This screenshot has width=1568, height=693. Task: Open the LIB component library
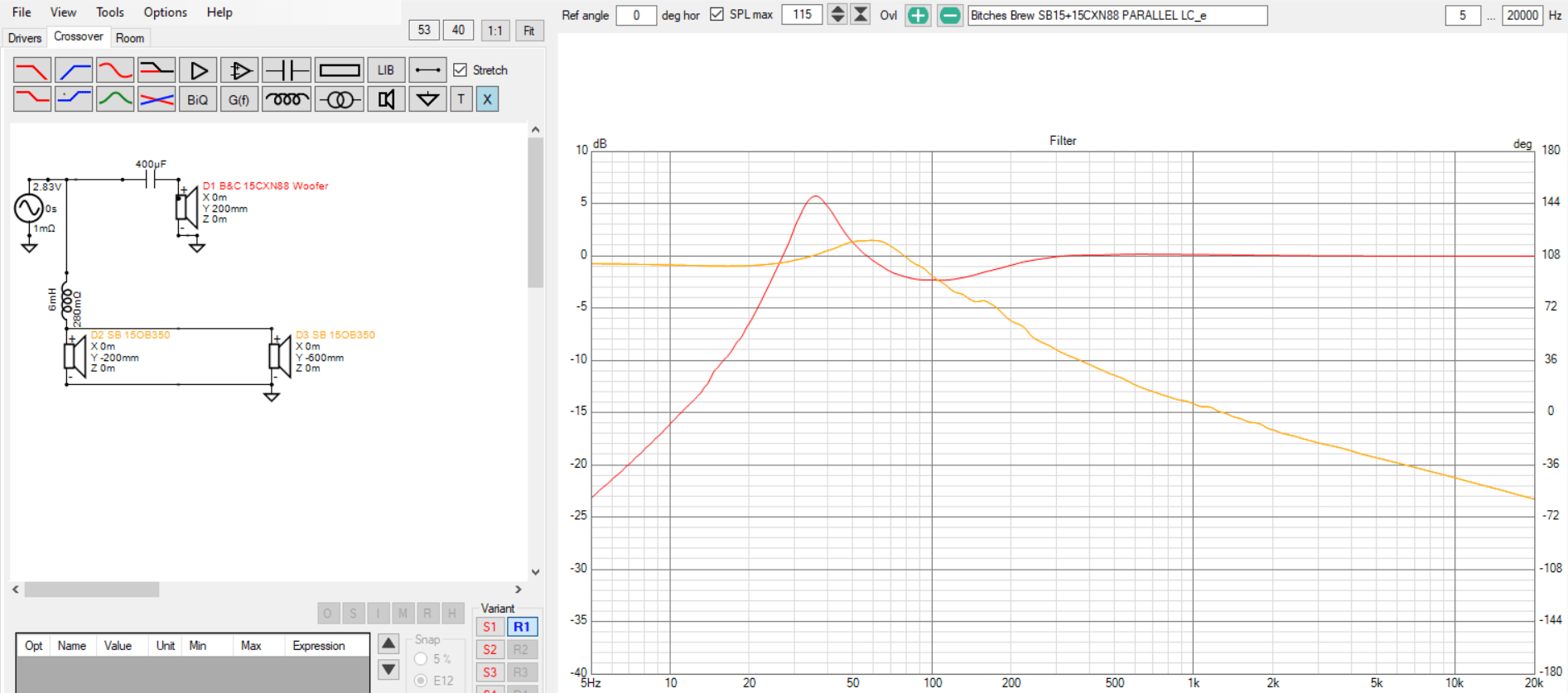pyautogui.click(x=386, y=70)
